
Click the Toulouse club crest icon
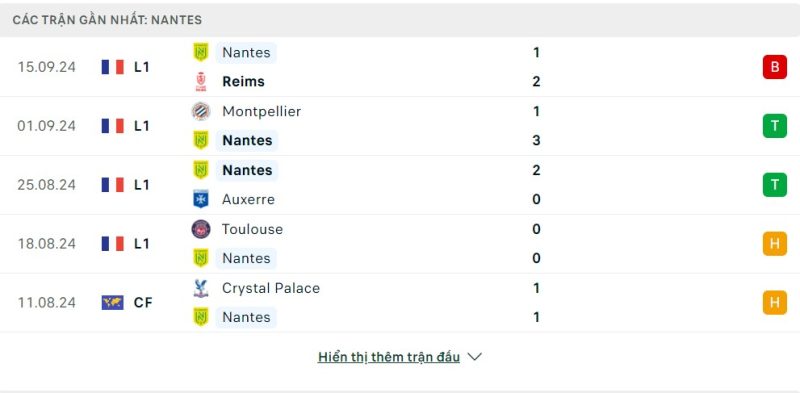pos(201,229)
